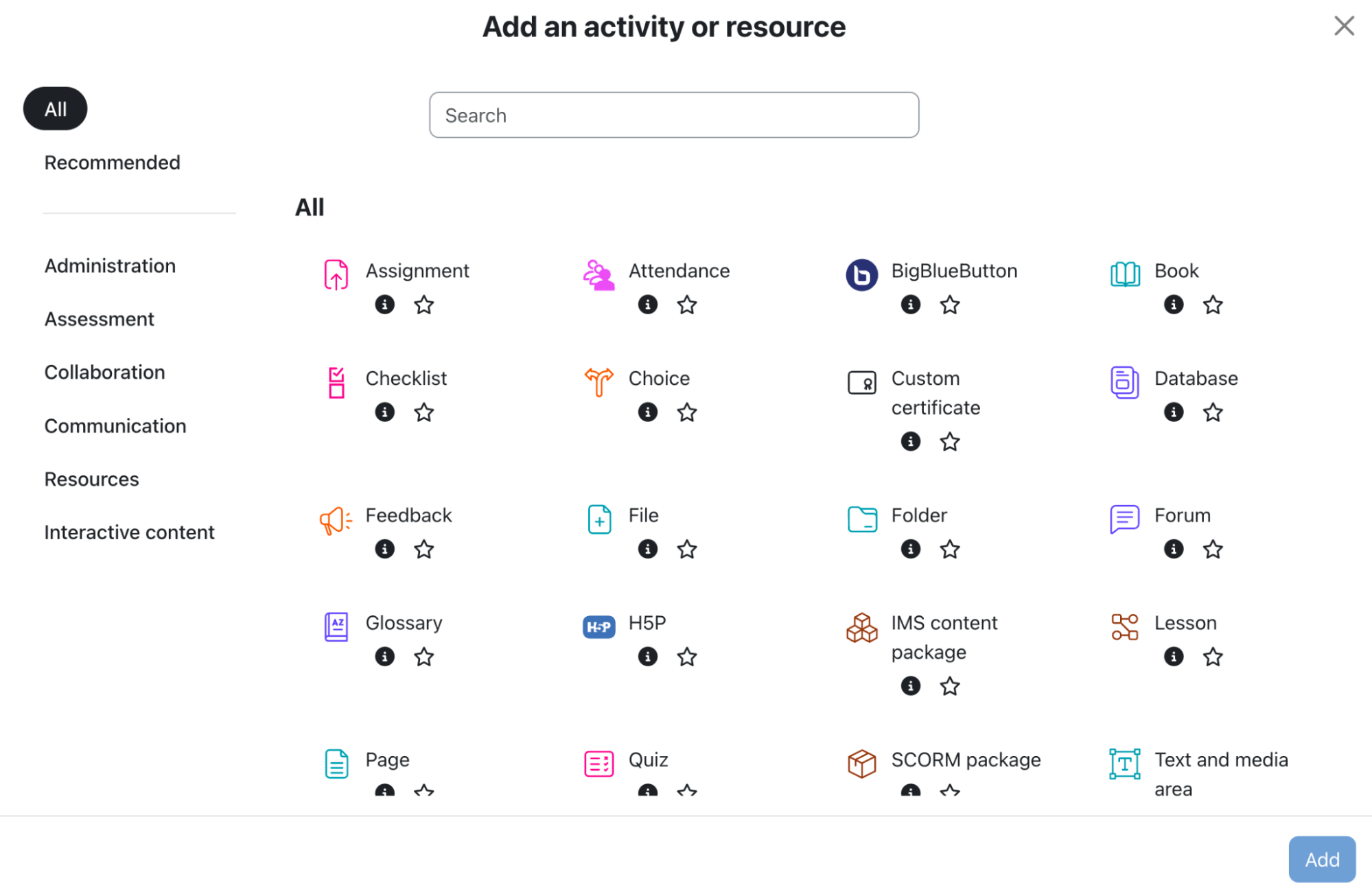This screenshot has width=1372, height=894.
Task: Show information about the Database activity
Action: click(1173, 412)
